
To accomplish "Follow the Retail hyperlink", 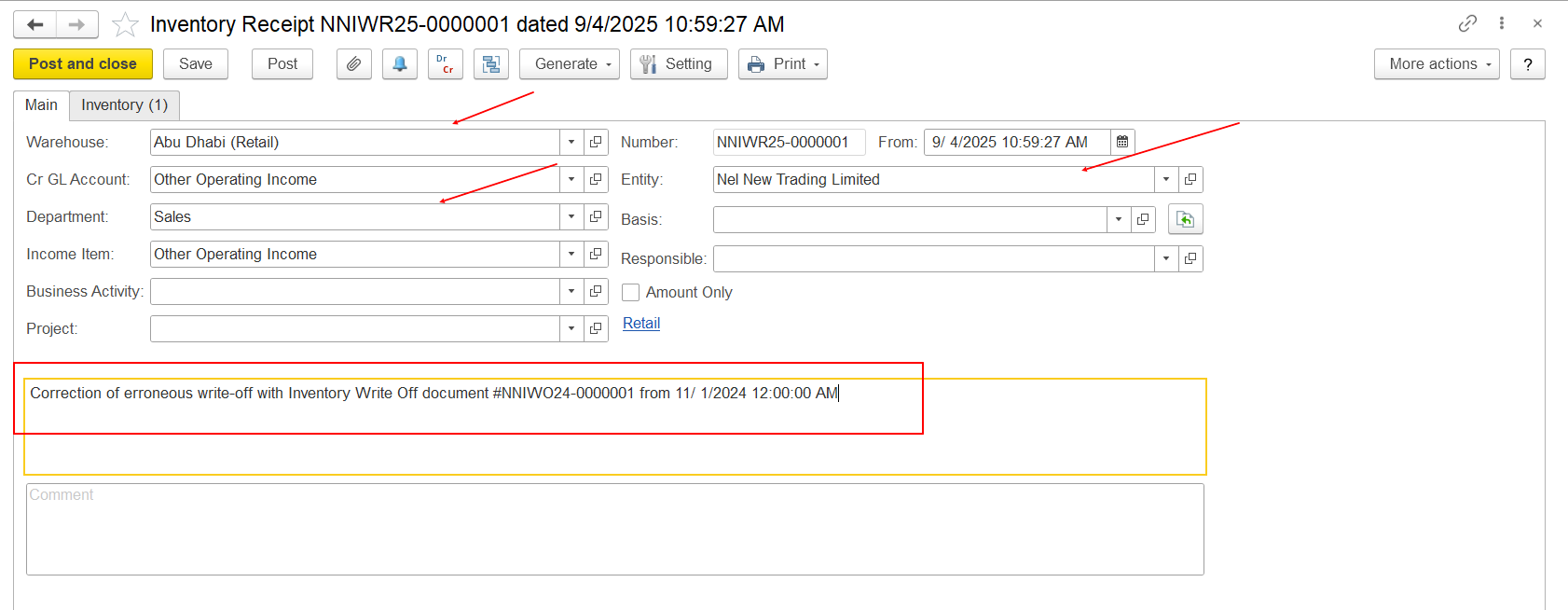I will click(x=641, y=324).
